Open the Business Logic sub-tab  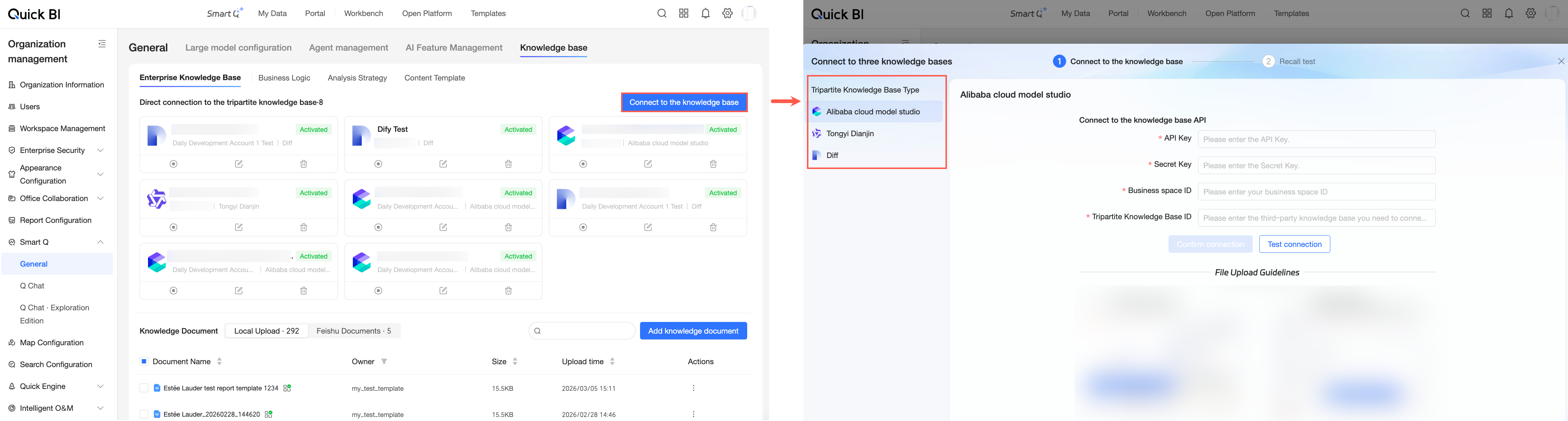point(284,78)
